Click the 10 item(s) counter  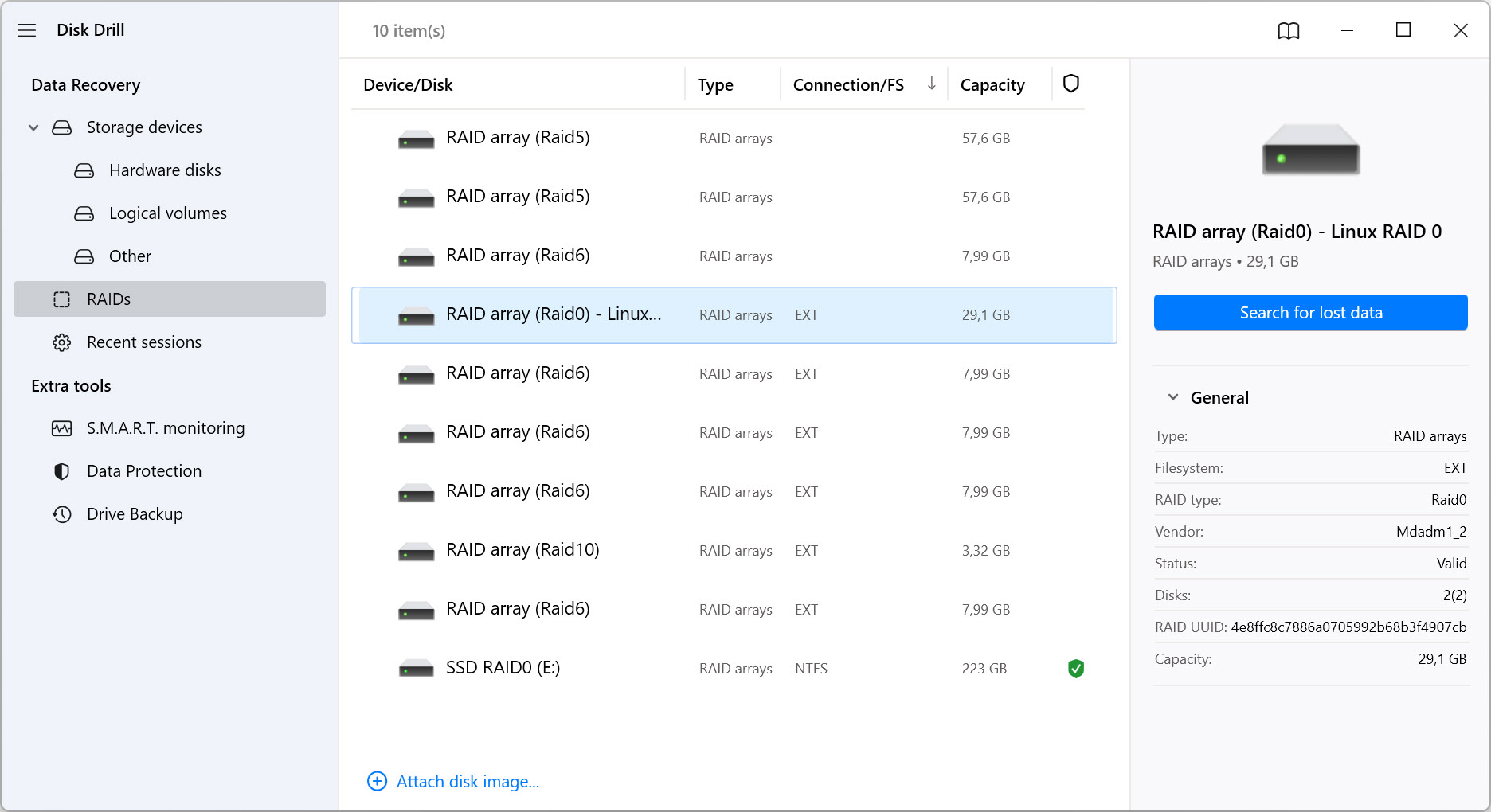pyautogui.click(x=409, y=31)
